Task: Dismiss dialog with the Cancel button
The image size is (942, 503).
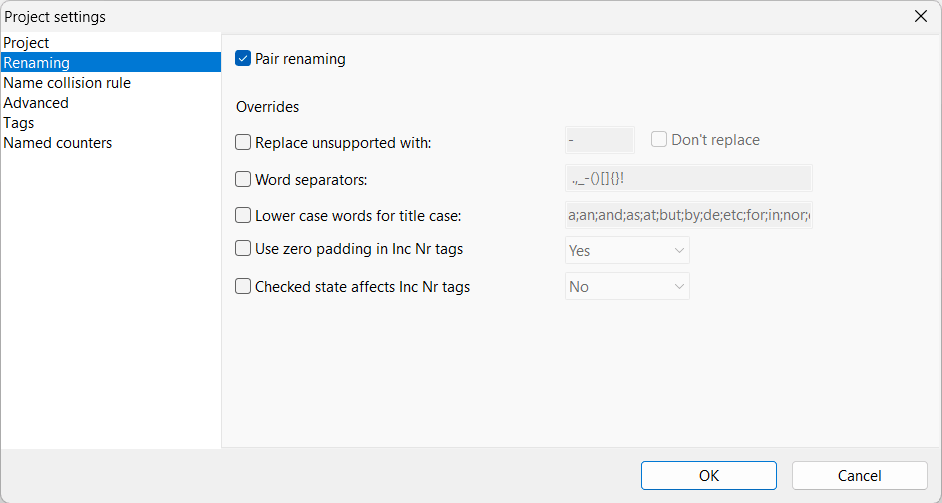Action: pyautogui.click(x=860, y=475)
